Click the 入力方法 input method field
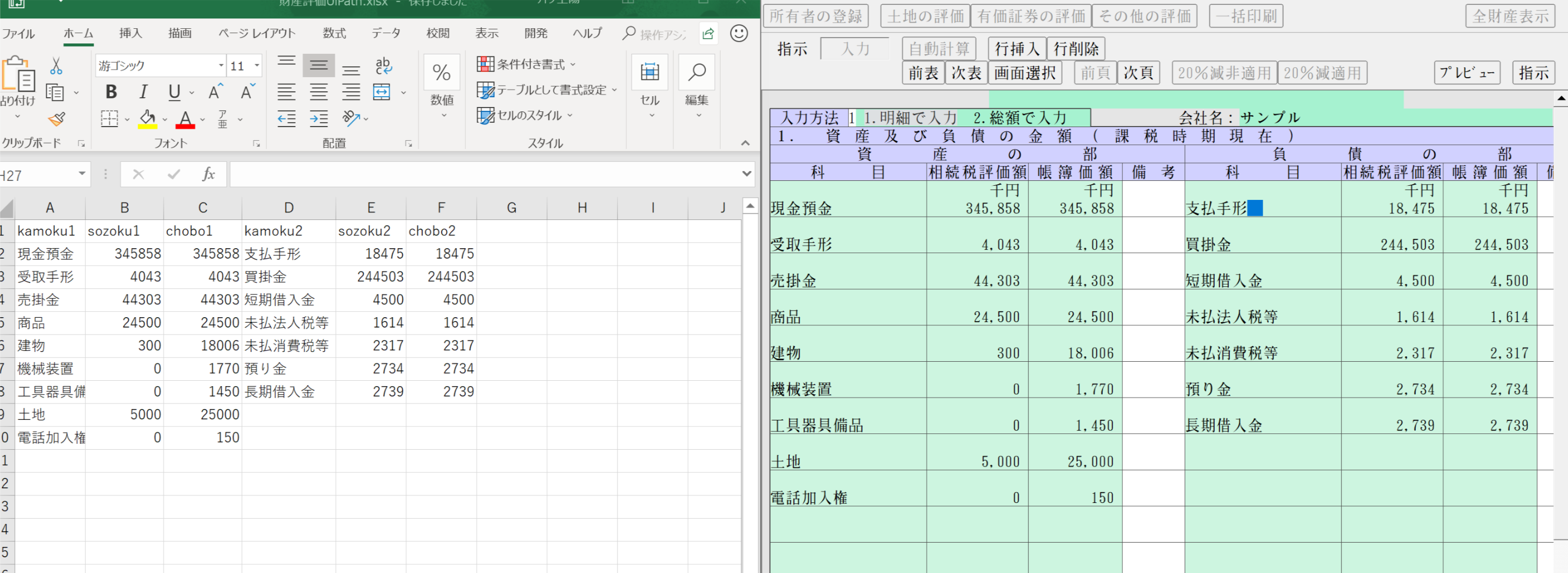Viewport: 1568px width, 573px height. pos(852,117)
